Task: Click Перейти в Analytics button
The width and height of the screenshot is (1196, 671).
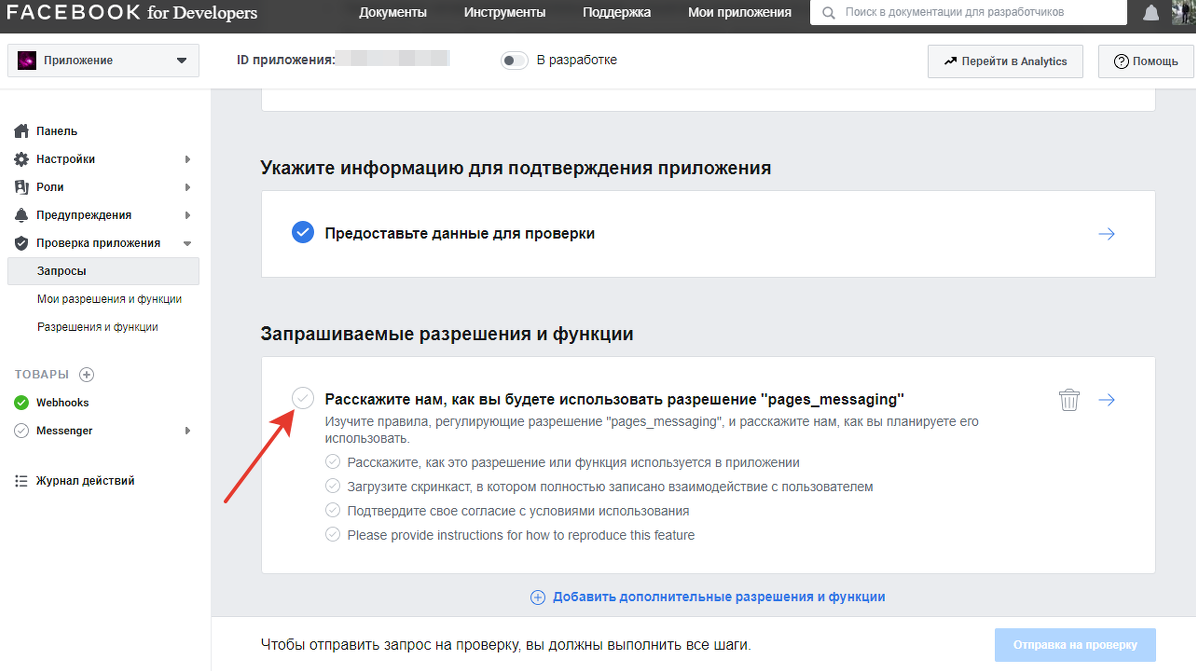Action: point(1005,61)
